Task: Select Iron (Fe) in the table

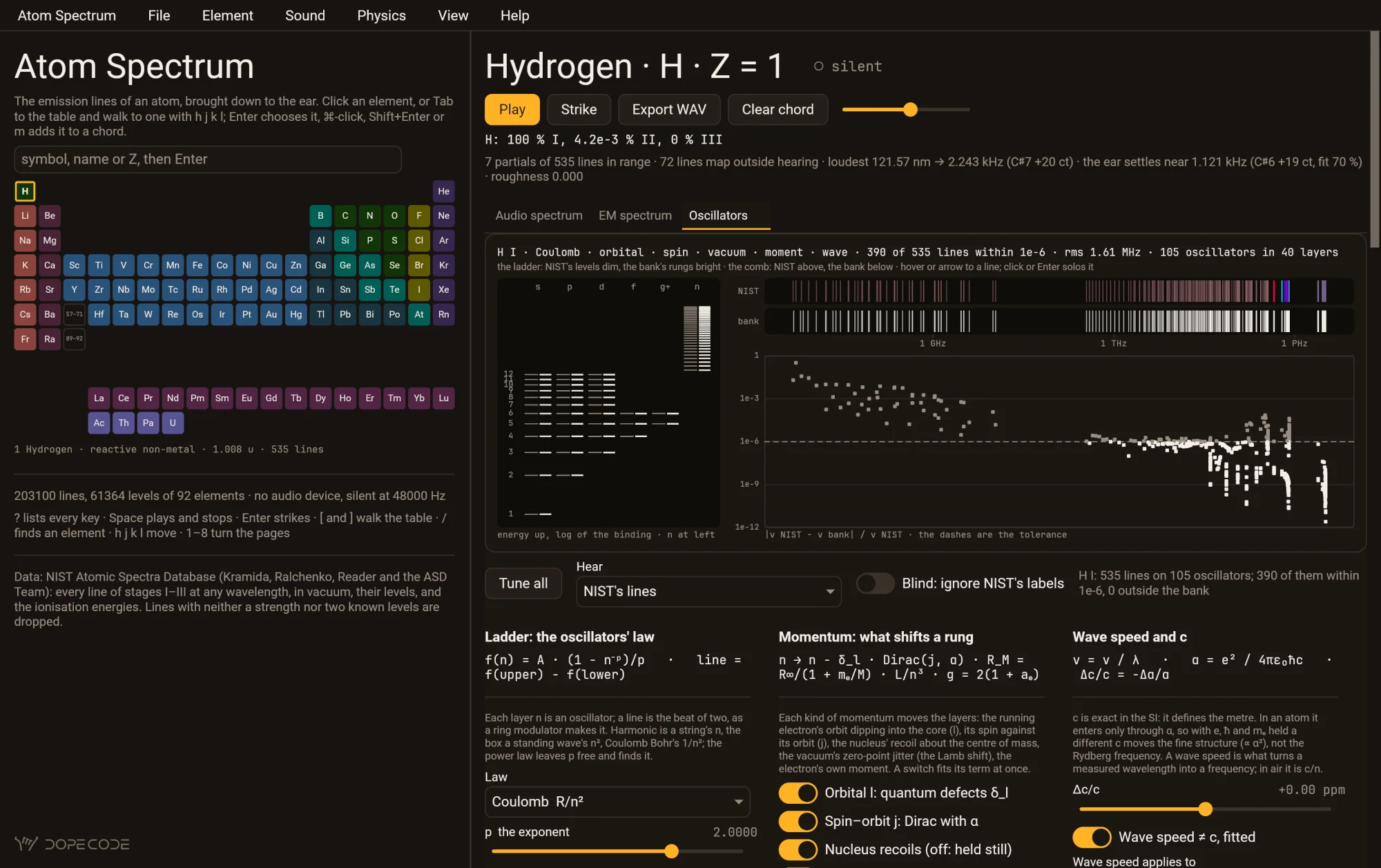Action: pos(197,265)
